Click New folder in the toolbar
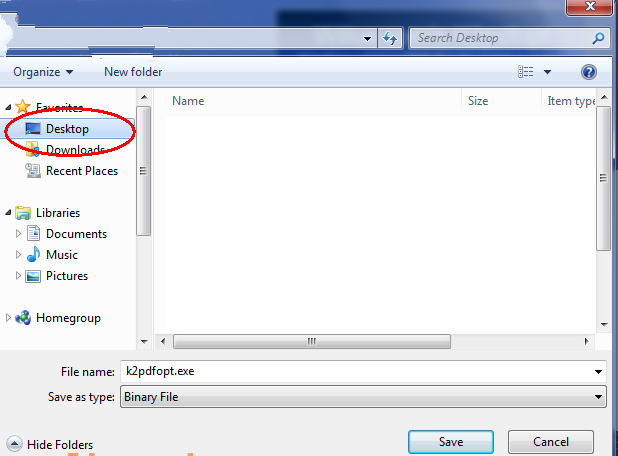618x456 pixels. (133, 72)
